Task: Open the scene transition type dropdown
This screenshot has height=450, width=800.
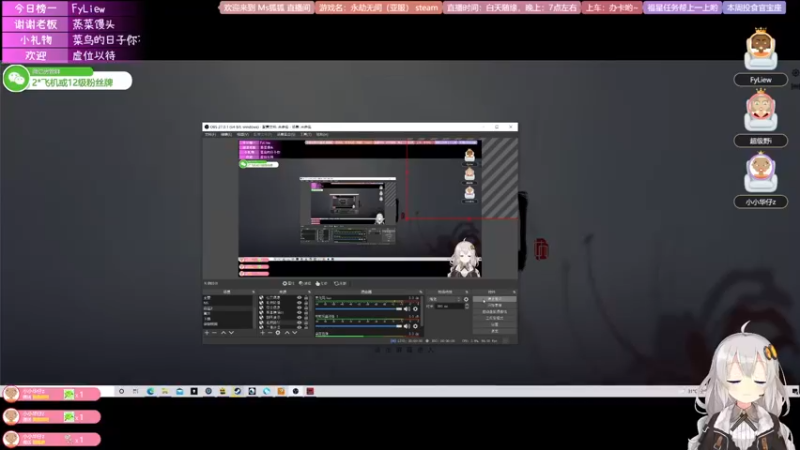Action: click(x=444, y=299)
